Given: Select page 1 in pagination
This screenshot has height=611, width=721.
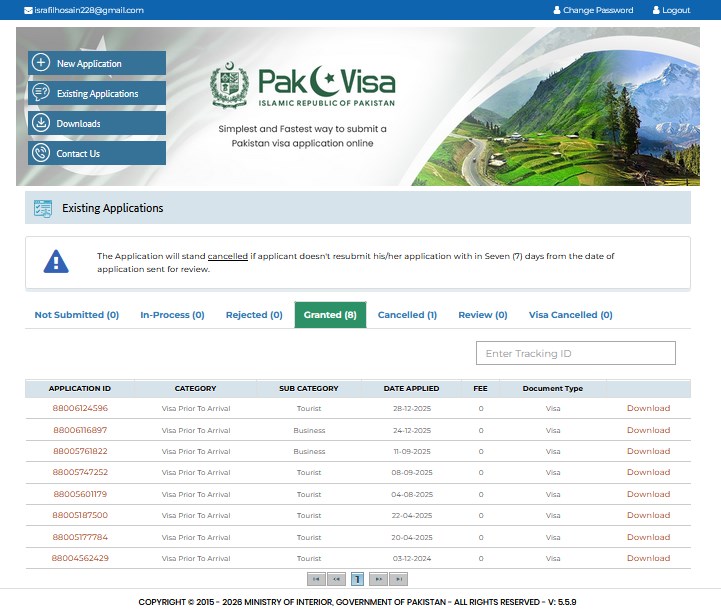Looking at the screenshot, I should pos(357,579).
